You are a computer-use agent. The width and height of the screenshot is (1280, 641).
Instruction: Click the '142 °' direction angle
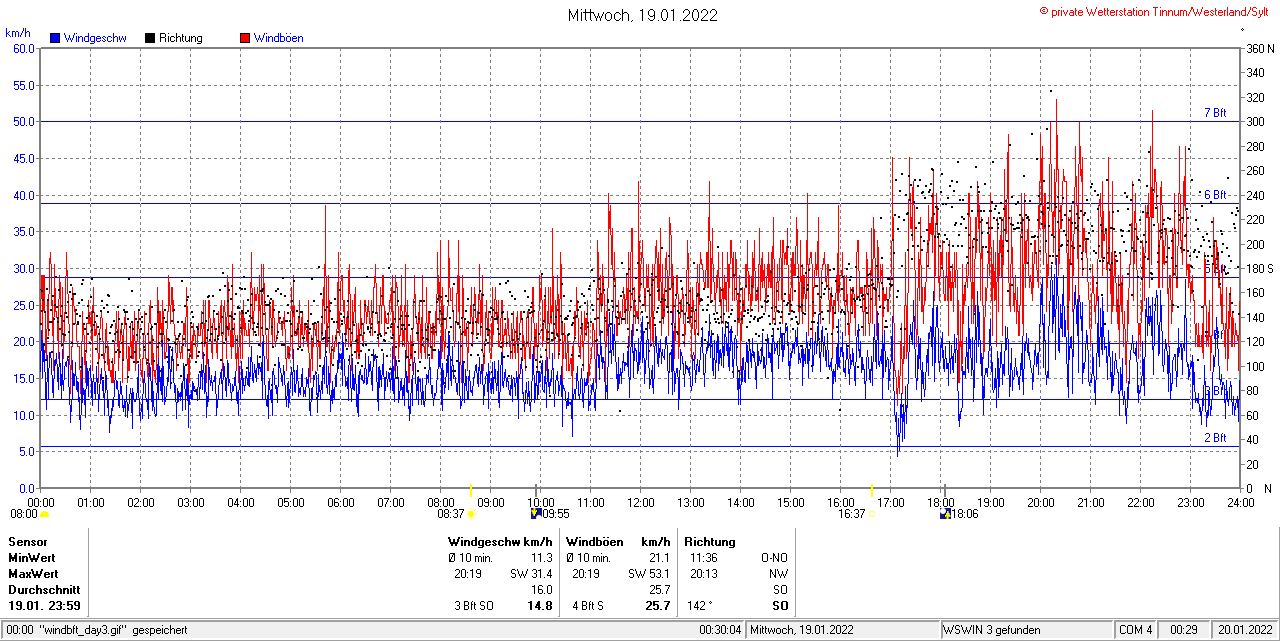coord(699,606)
